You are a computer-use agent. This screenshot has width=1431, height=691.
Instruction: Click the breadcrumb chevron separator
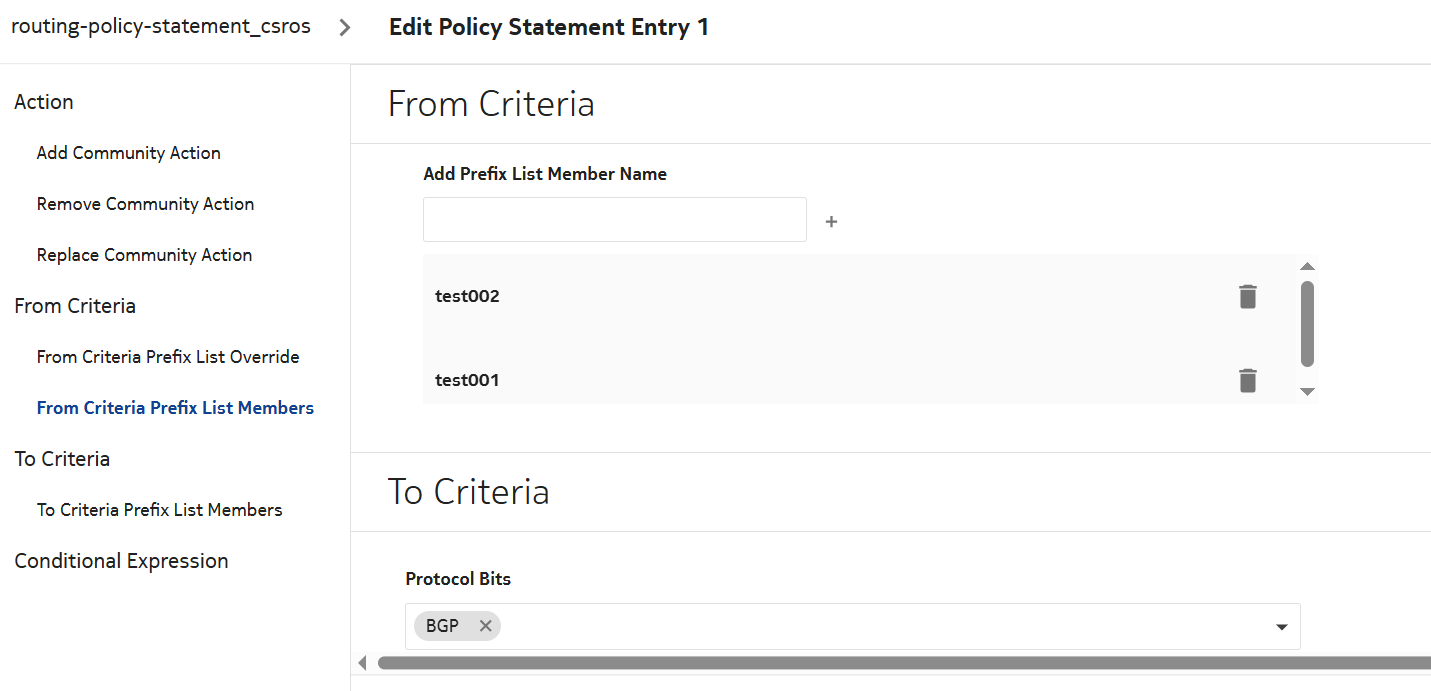click(345, 28)
